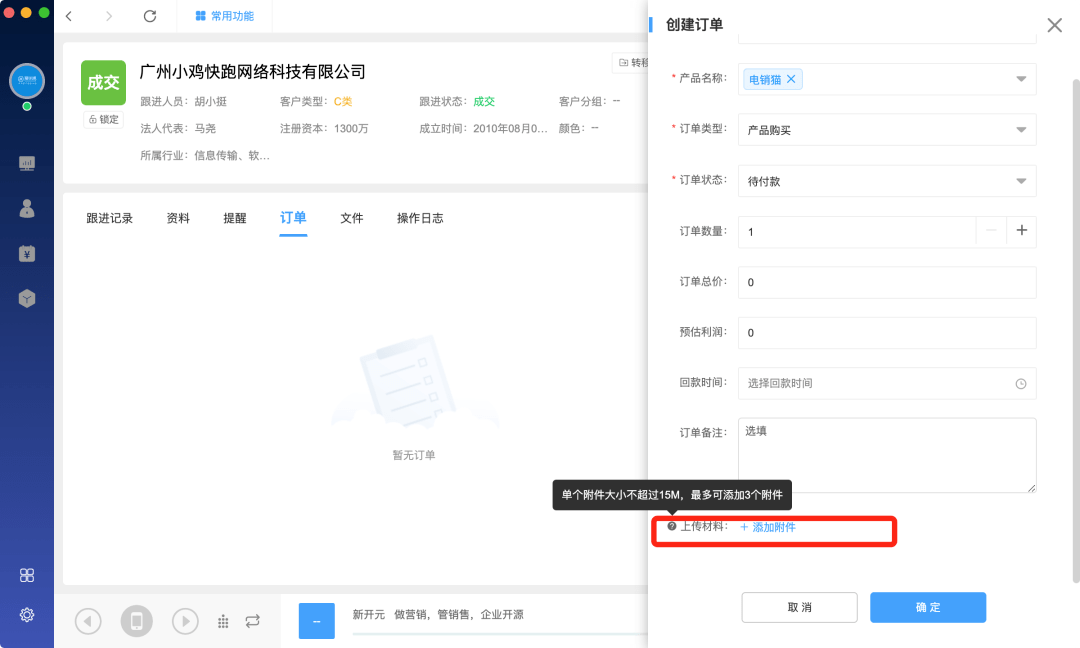Viewport: 1080px width, 648px height.
Task: Click the previous call circle button
Action: [88, 621]
